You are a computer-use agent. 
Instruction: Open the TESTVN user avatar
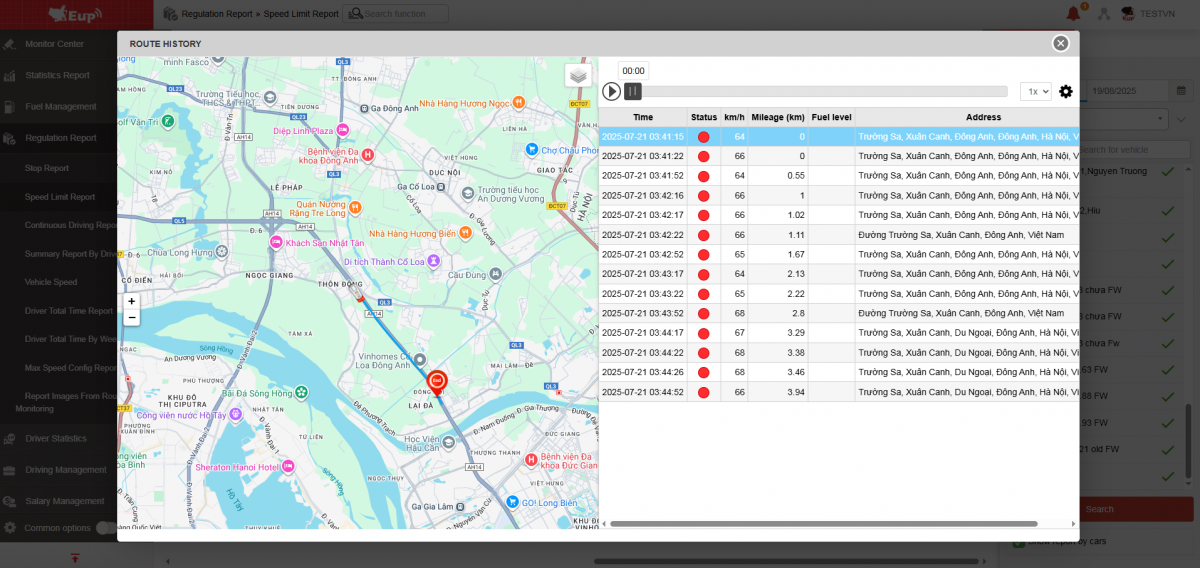1128,13
